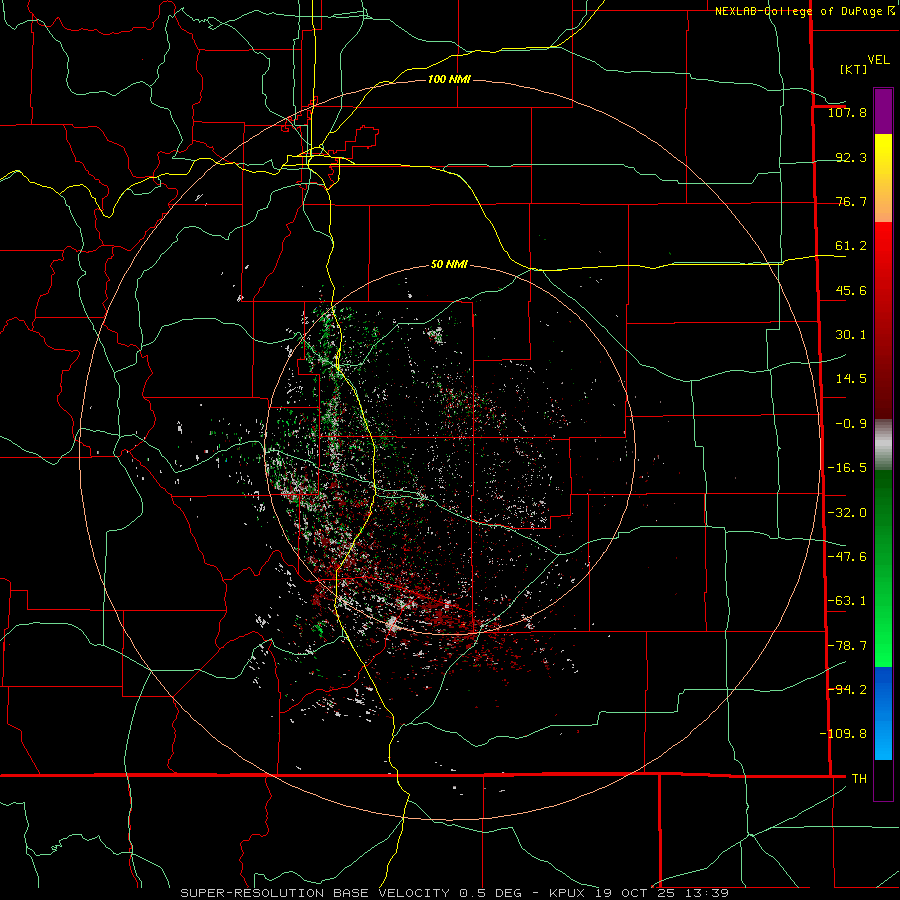Click the 14.5 velocity scale value
Image resolution: width=900 pixels, height=900 pixels.
pos(851,379)
